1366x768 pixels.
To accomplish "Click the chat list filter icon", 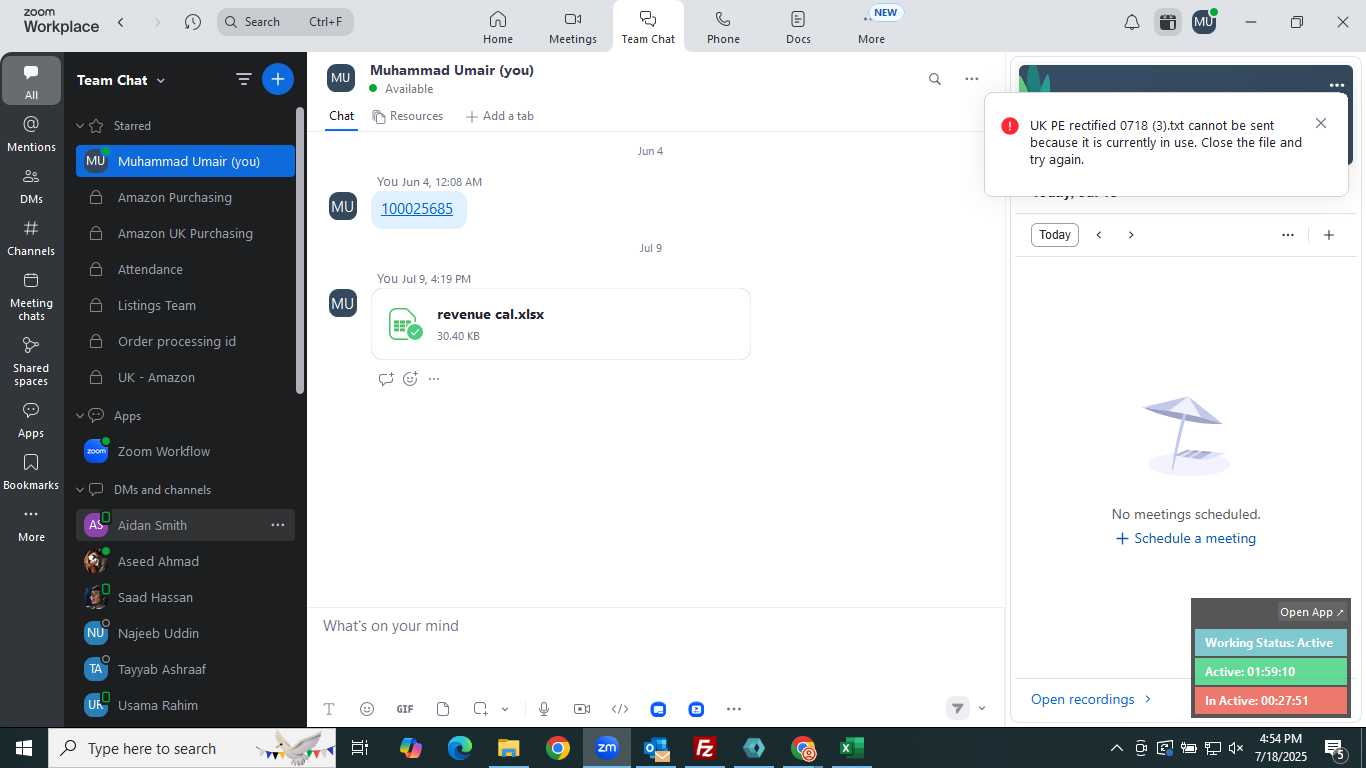I will click(243, 79).
